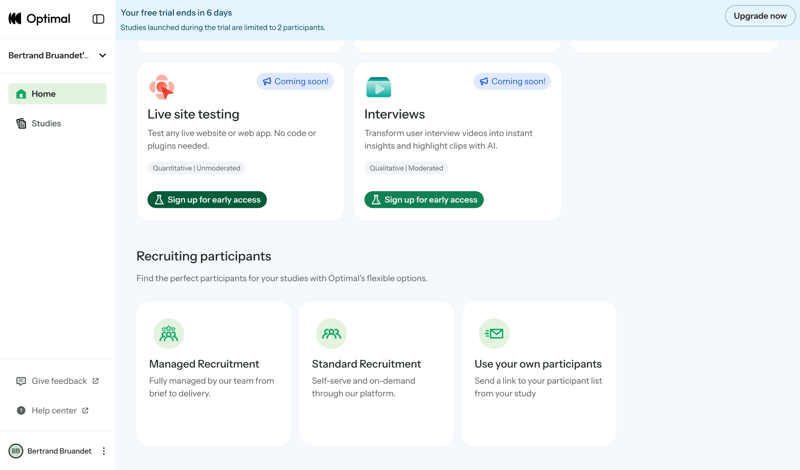This screenshot has height=470, width=800.
Task: Collapse the sidebar with panel toggle icon
Action: (x=98, y=19)
